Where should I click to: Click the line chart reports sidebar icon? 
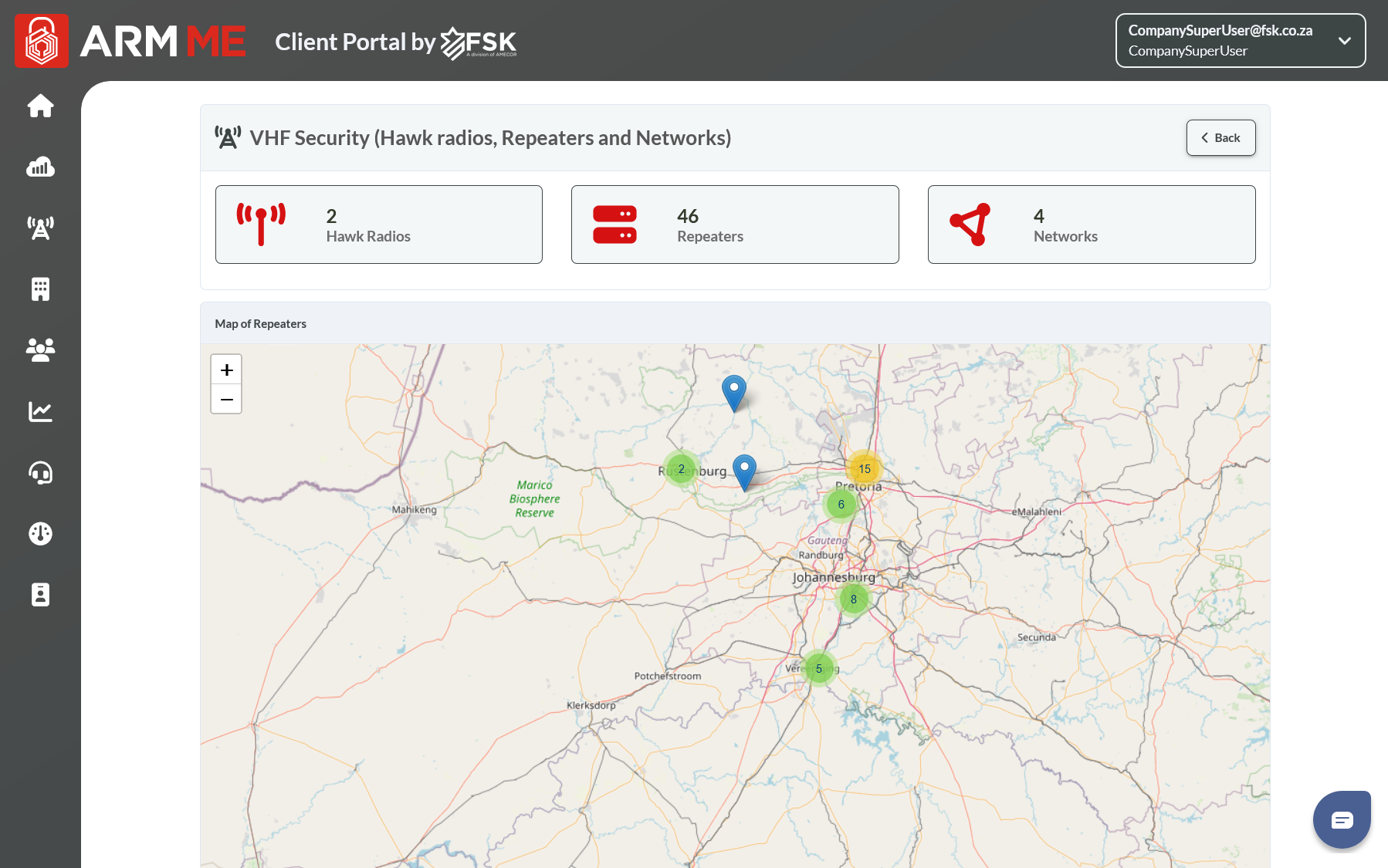click(40, 411)
